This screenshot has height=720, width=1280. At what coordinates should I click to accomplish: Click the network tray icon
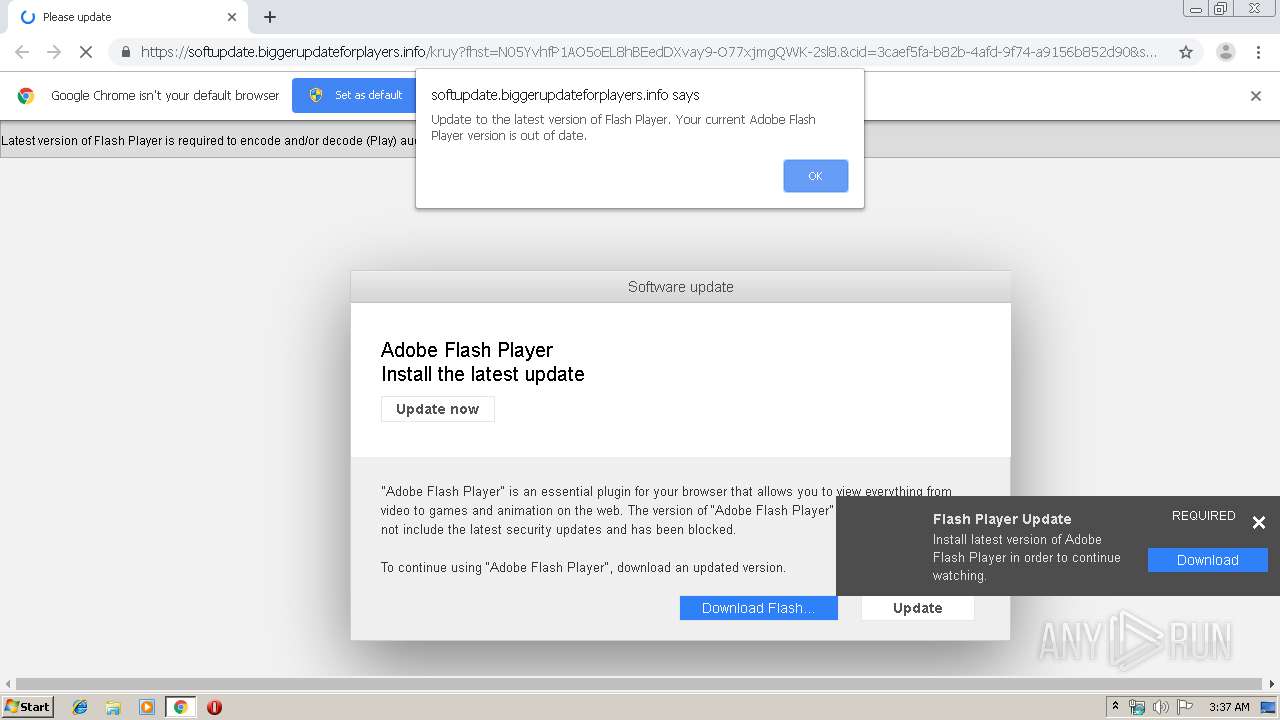[x=1137, y=707]
